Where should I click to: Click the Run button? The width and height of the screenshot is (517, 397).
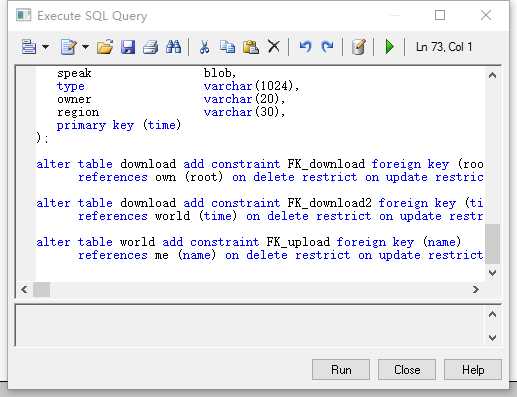coord(341,370)
